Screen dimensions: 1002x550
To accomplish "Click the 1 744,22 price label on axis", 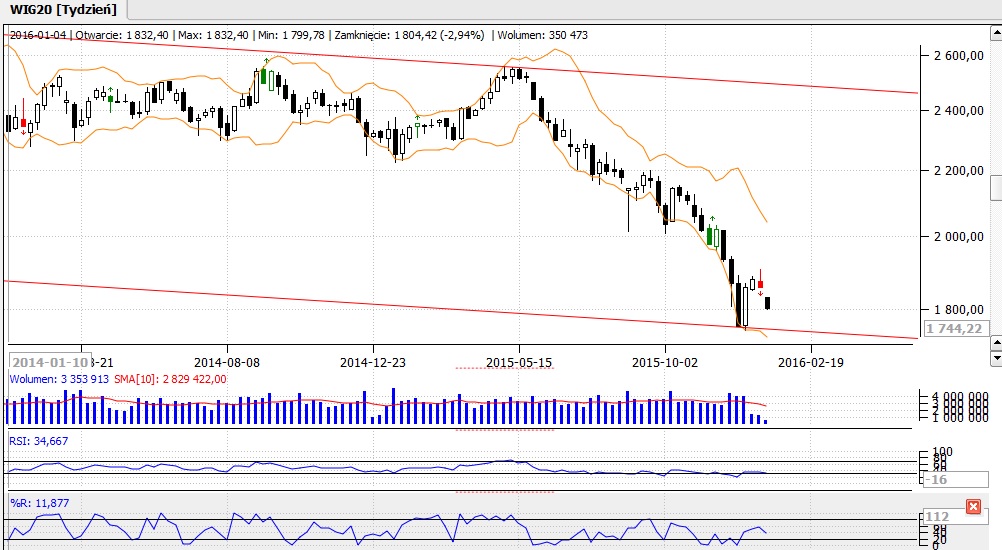I will click(955, 329).
